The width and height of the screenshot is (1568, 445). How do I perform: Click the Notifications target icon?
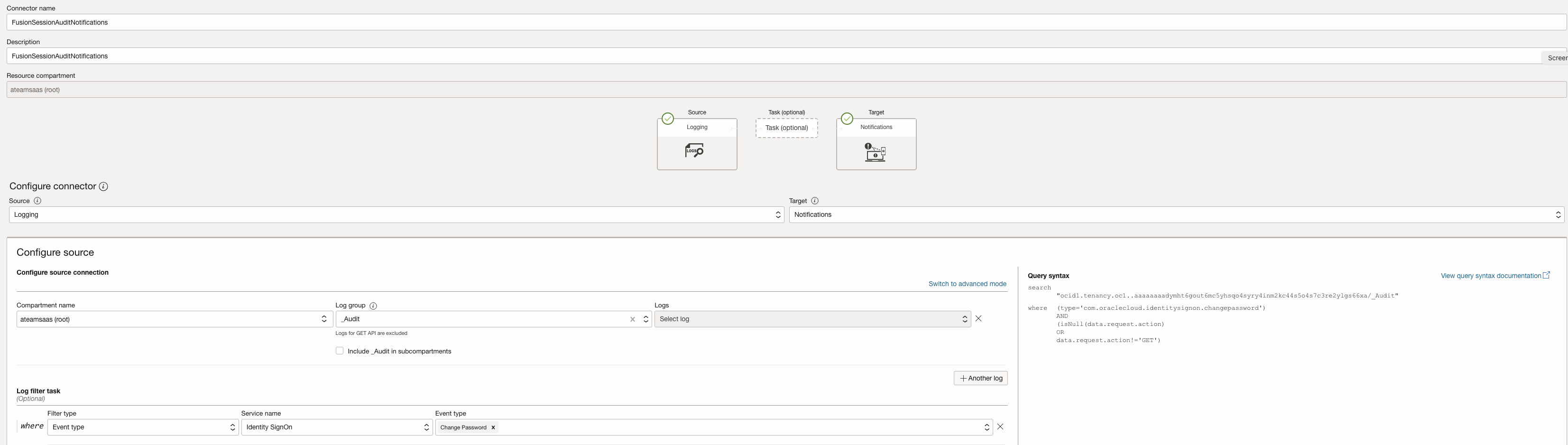coord(875,152)
